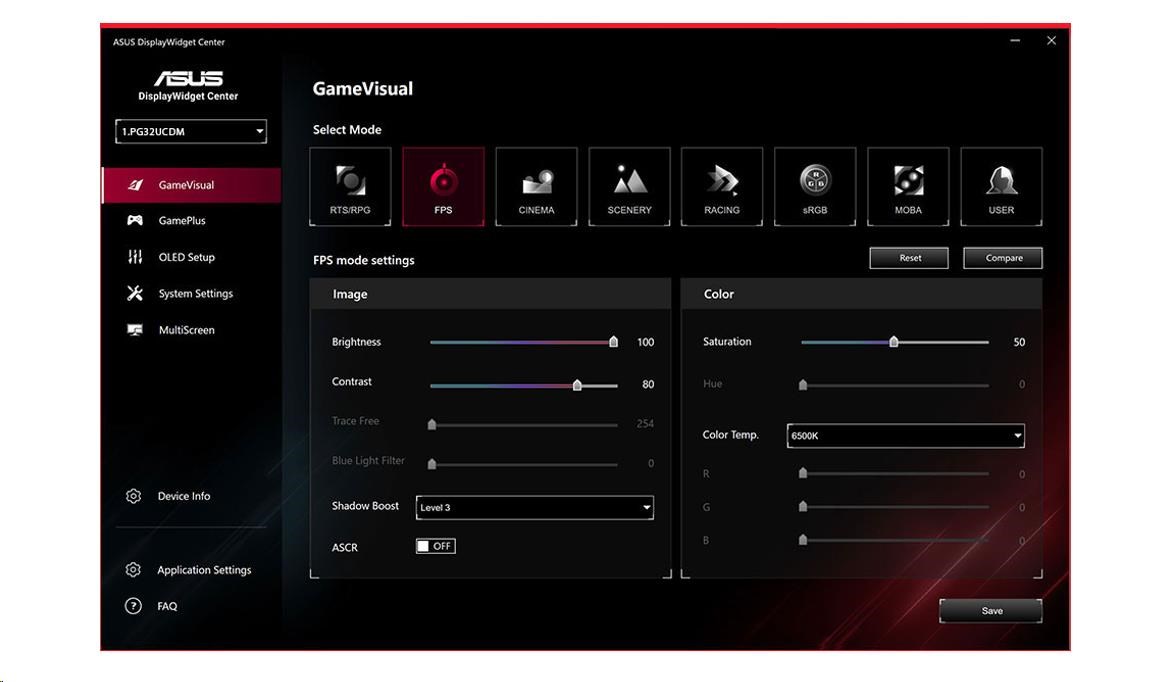Viewport: 1153px width, 682px height.
Task: Go to the GamePlus section
Action: 182,220
